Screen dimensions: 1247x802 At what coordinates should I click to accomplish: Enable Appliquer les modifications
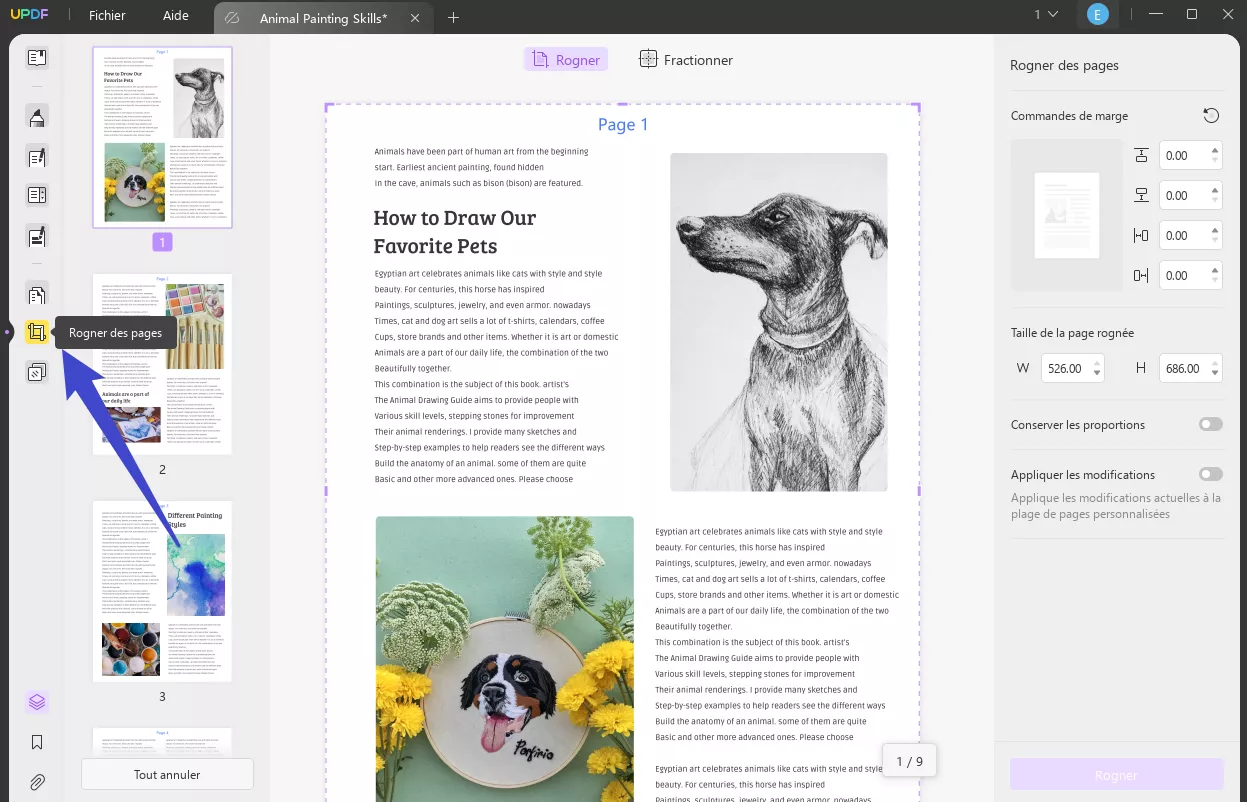coord(1211,473)
